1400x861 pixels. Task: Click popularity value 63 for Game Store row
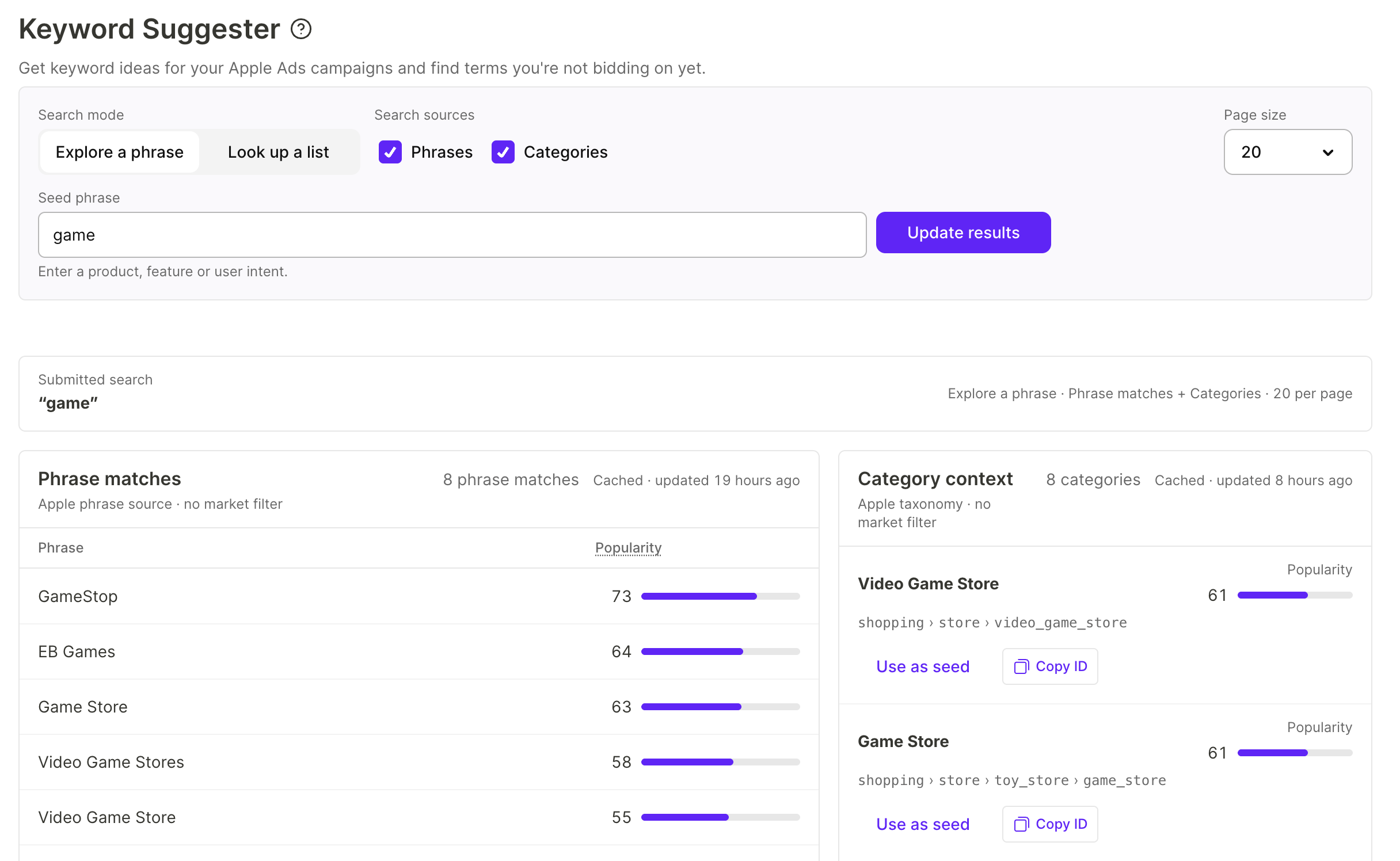[621, 707]
